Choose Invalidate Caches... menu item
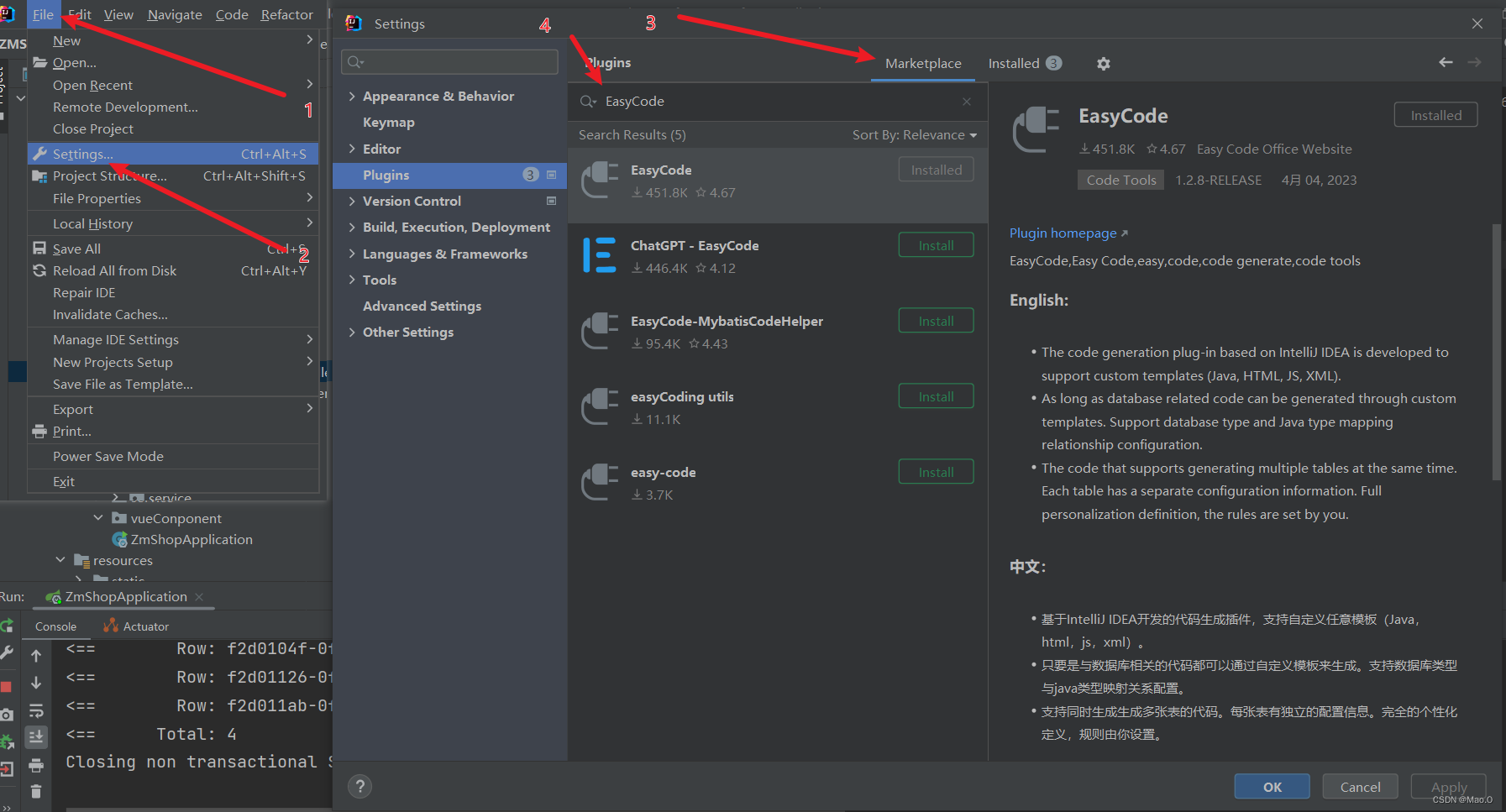The image size is (1506, 812). (174, 314)
